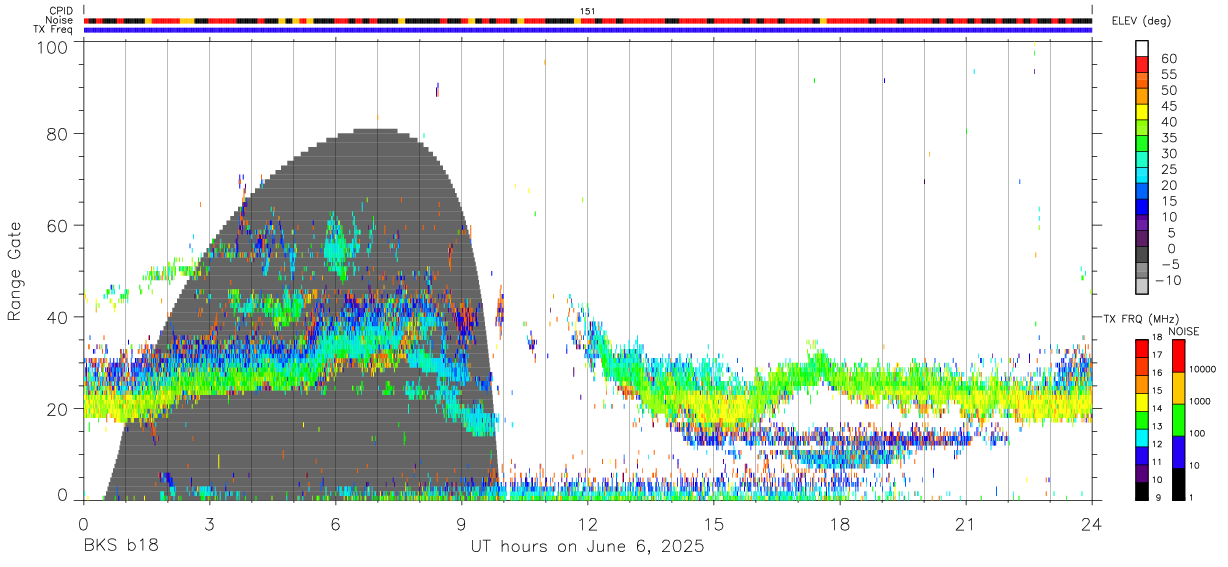Click the Noise row label
Viewport: 1228px width, 567px height.
tap(61, 20)
